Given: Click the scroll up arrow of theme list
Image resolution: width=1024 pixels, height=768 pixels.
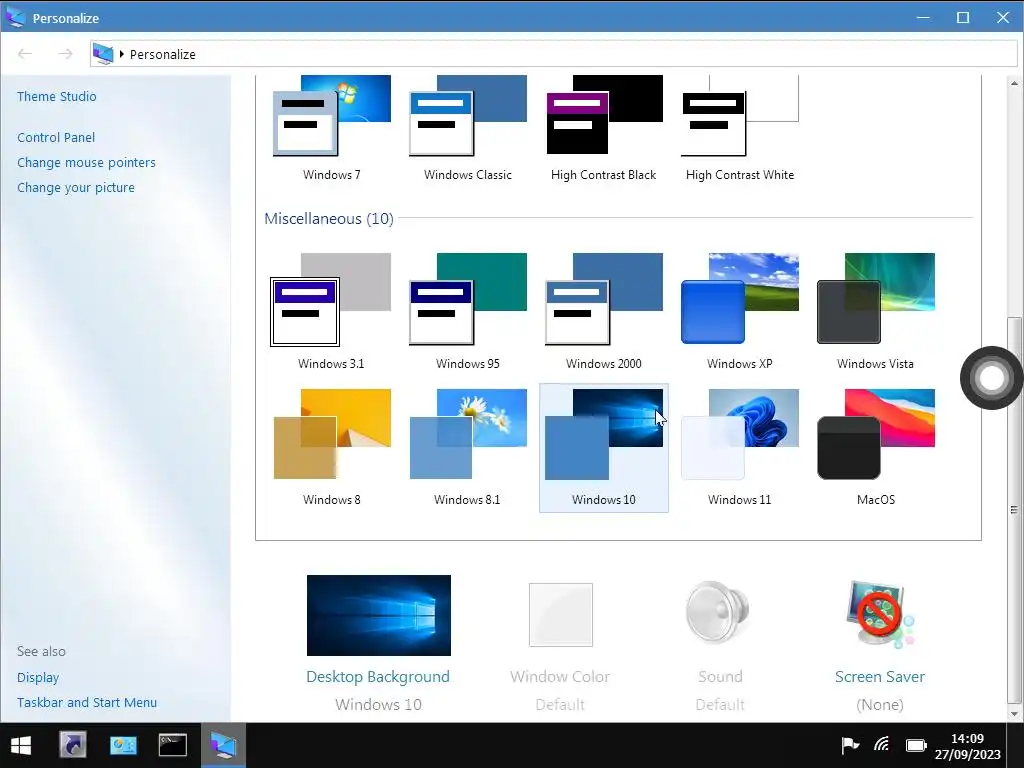Looking at the screenshot, I should (x=1014, y=84).
